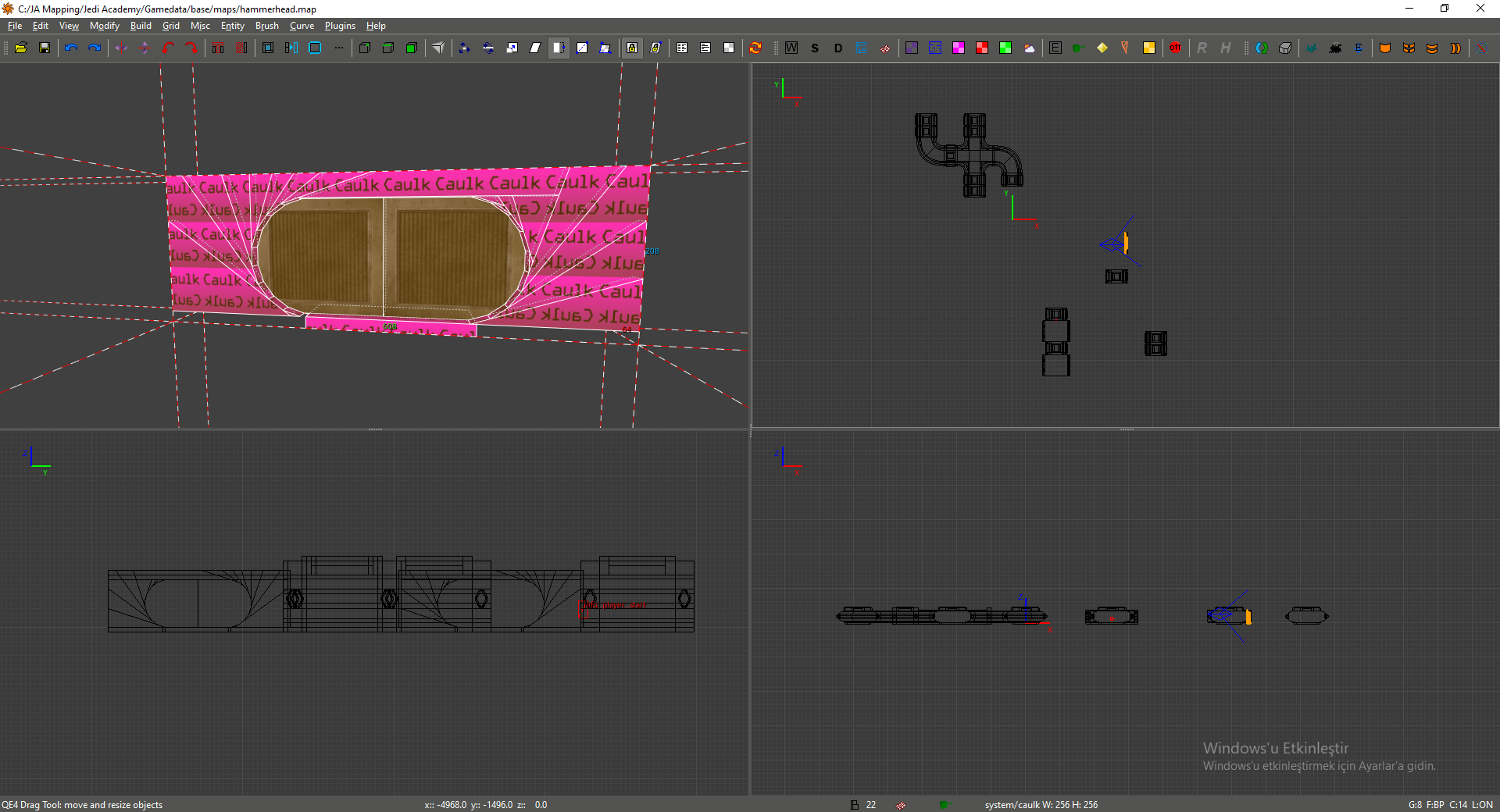Screen dimensions: 1500x812
Task: Click the magenta checkered swatch icon
Action: click(959, 48)
